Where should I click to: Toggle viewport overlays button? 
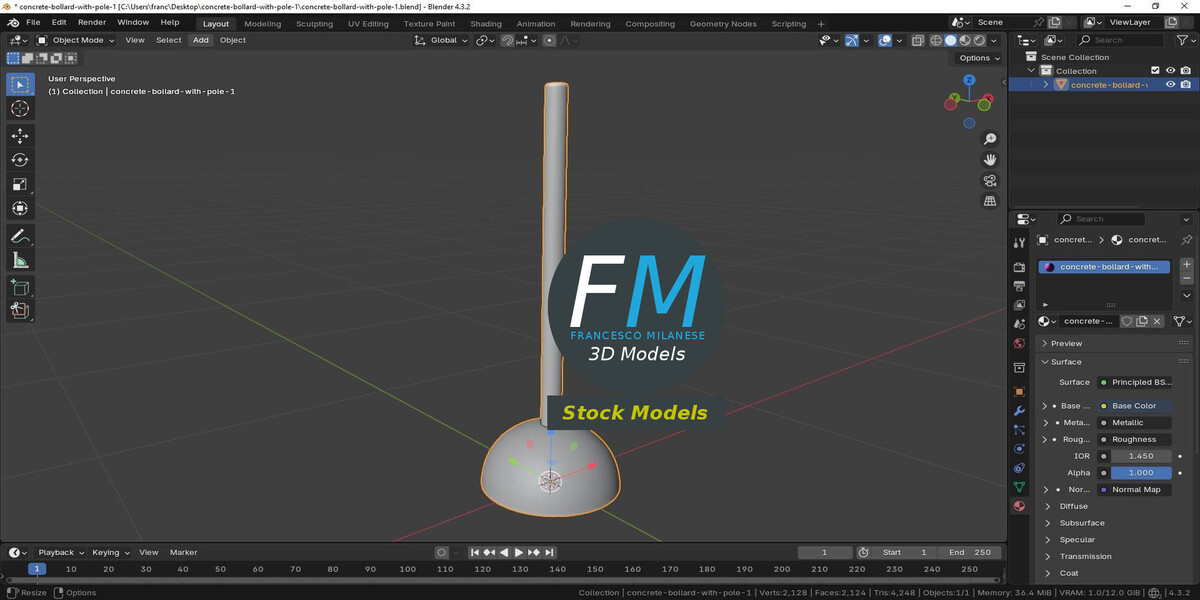click(885, 40)
